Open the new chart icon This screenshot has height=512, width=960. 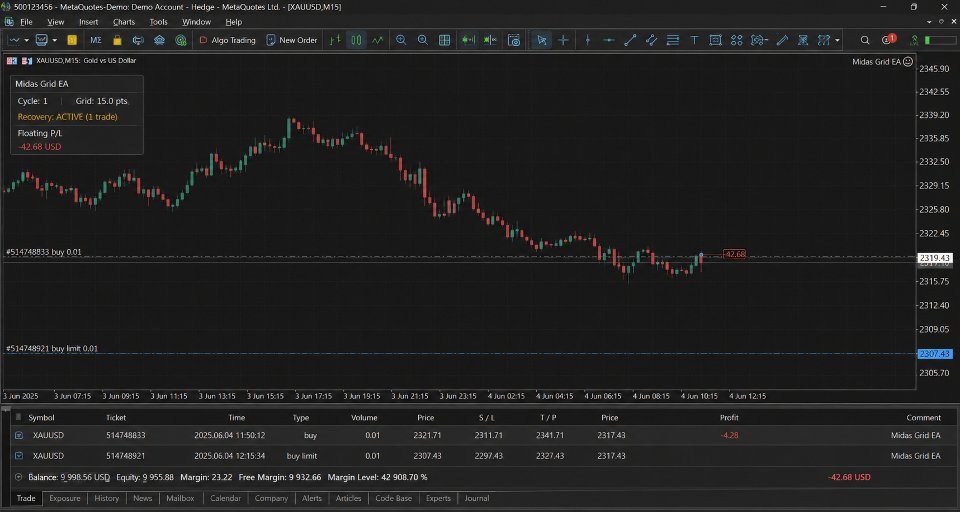pos(14,40)
